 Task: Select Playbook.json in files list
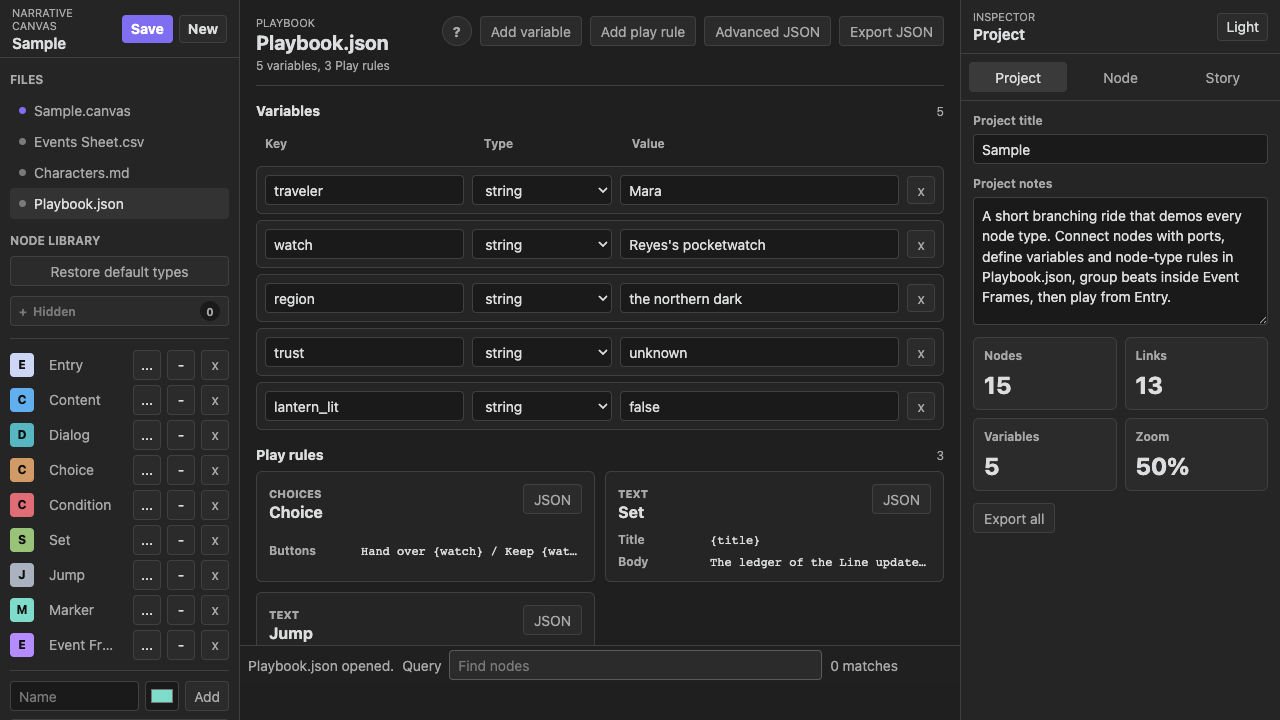pos(119,204)
